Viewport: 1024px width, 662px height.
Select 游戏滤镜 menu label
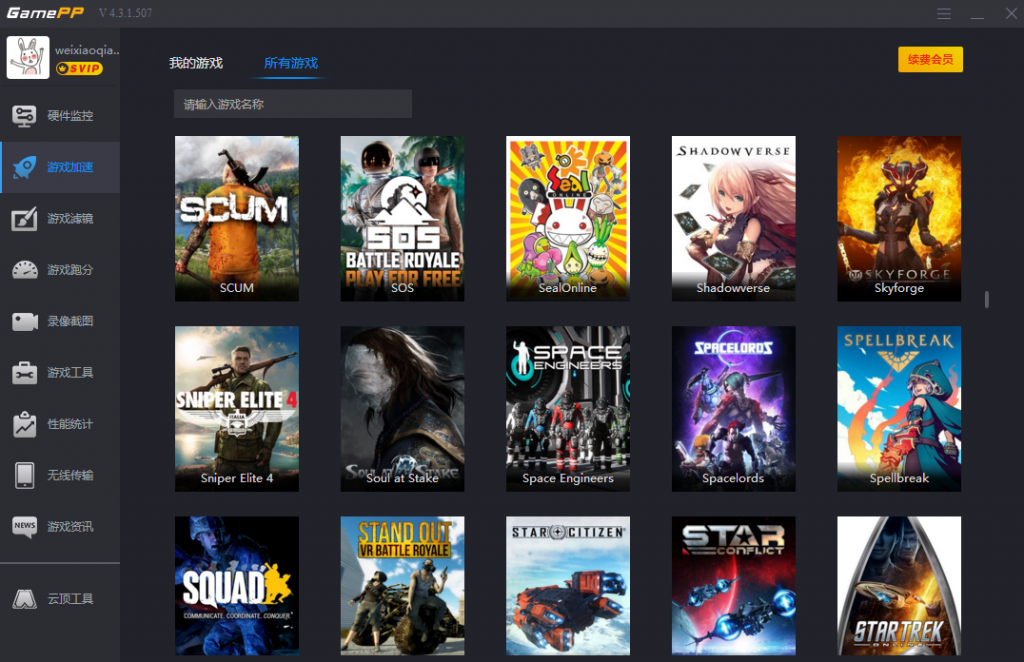(x=70, y=219)
